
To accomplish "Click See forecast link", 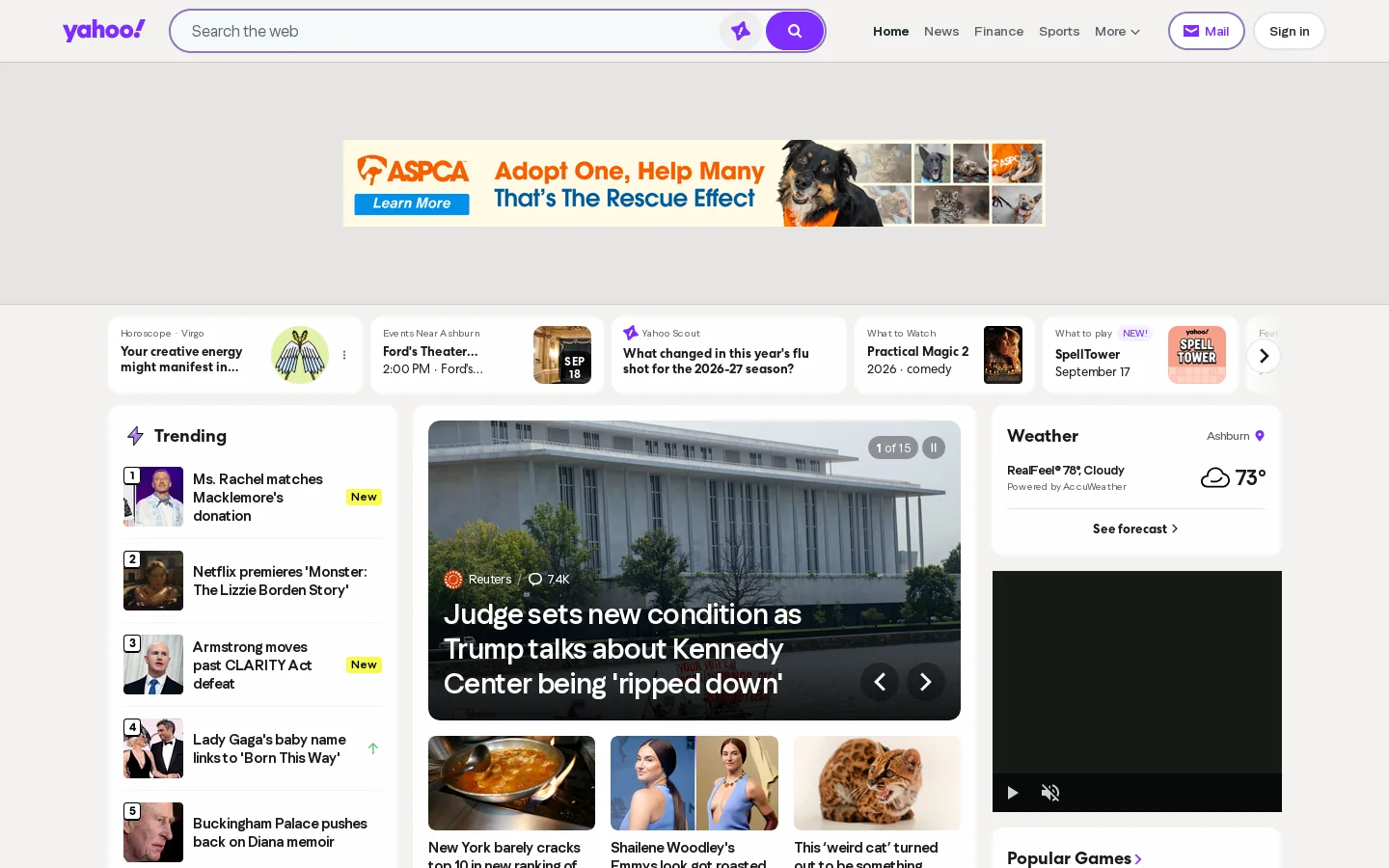I will coord(1135,529).
